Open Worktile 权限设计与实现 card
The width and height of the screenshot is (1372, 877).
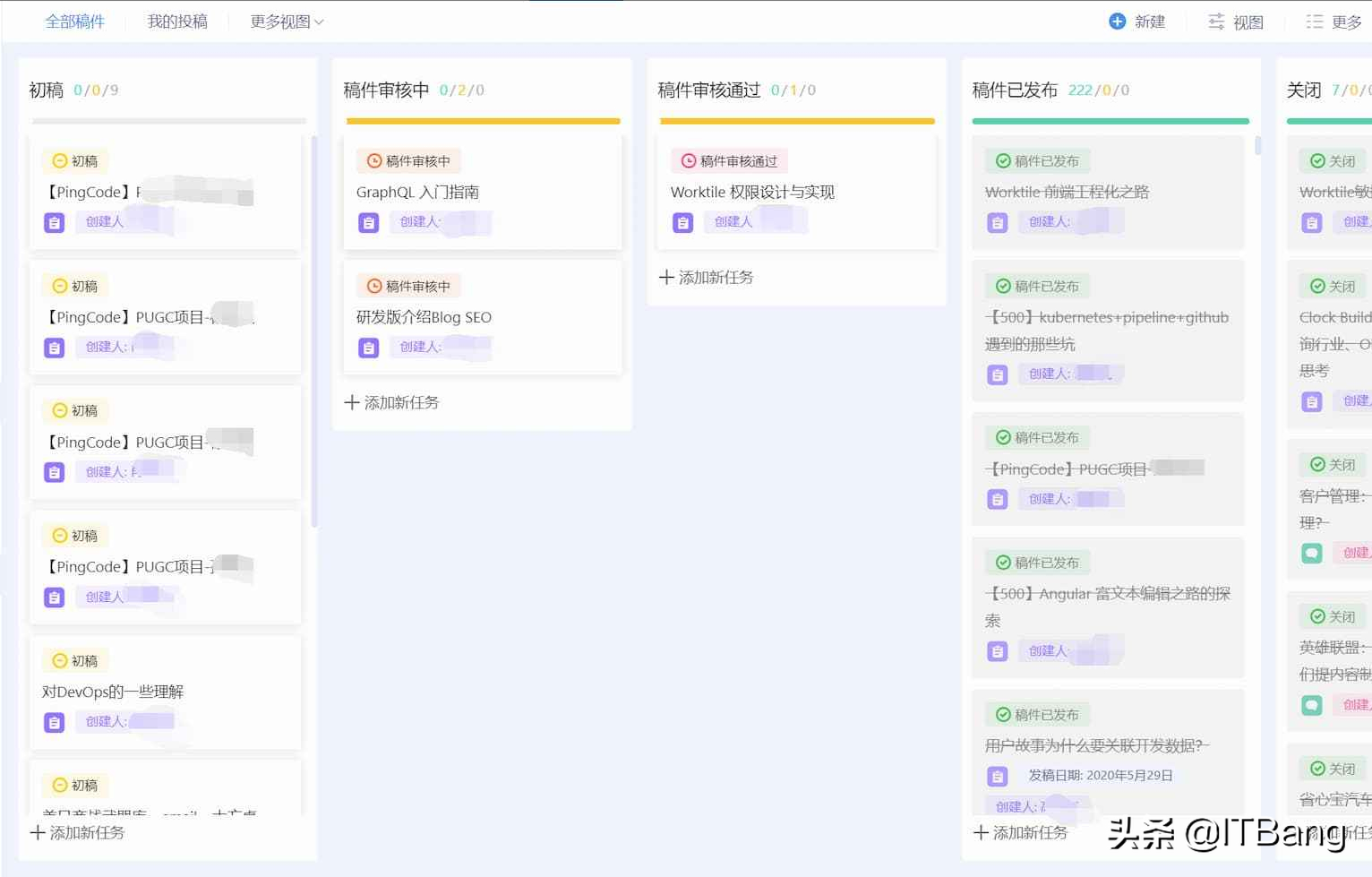coord(796,193)
